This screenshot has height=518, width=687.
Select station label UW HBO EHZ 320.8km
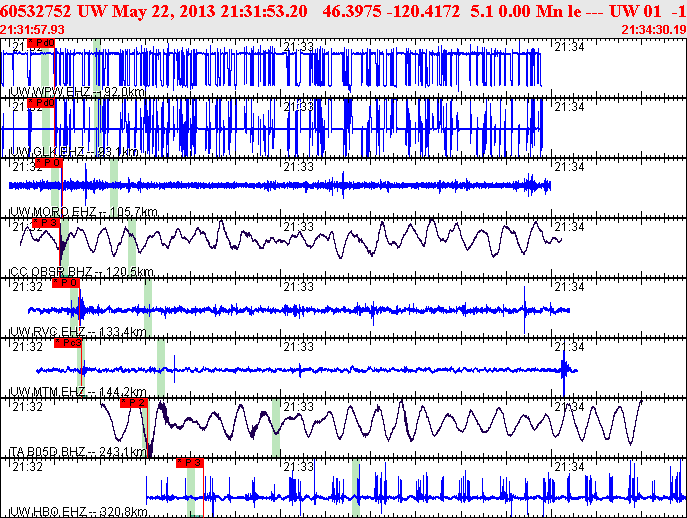[78, 511]
